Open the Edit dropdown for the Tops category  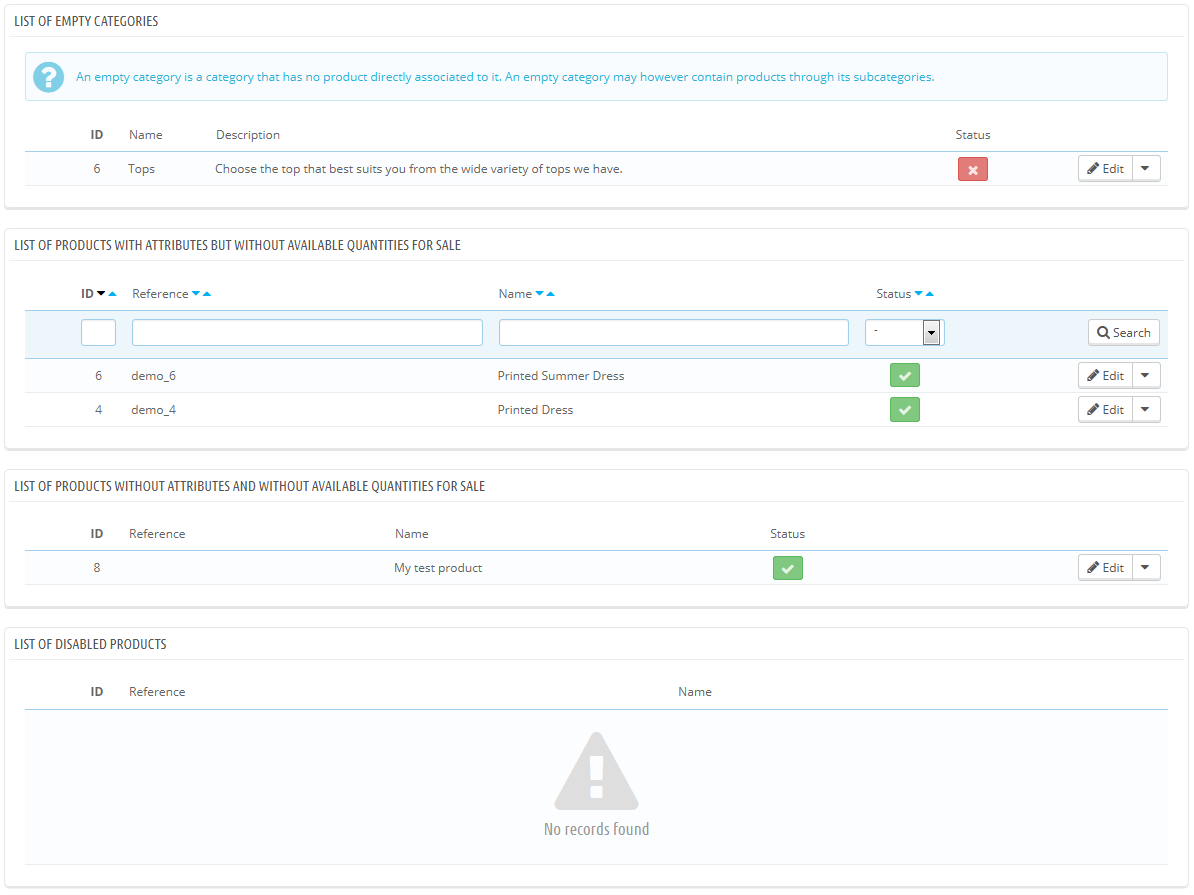coord(1147,168)
